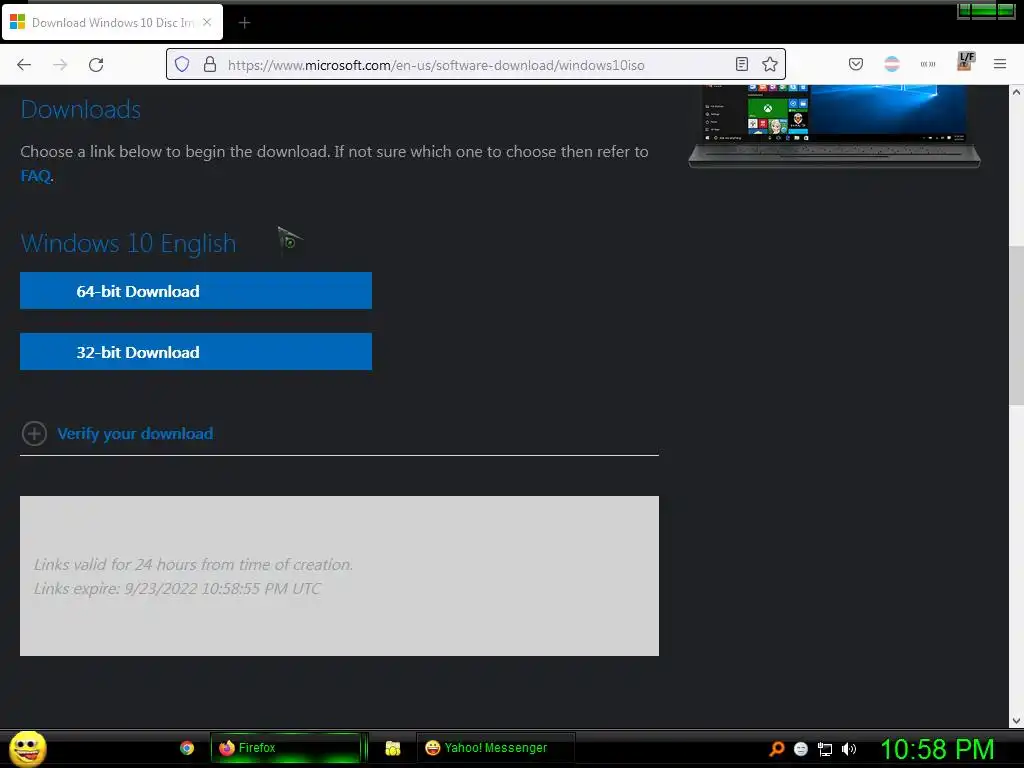Viewport: 1024px width, 768px height.
Task: Open the striped-flag extension icon
Action: click(x=892, y=64)
